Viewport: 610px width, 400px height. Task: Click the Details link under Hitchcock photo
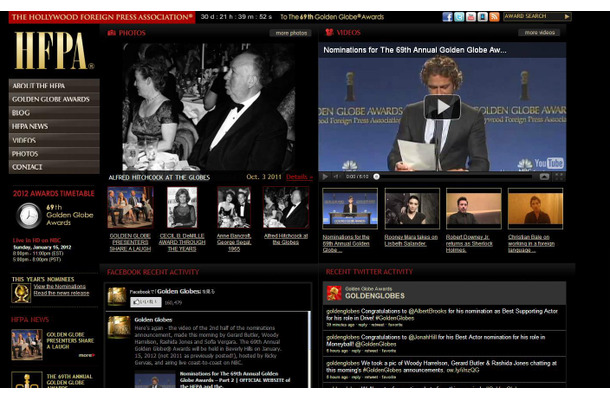[299, 177]
